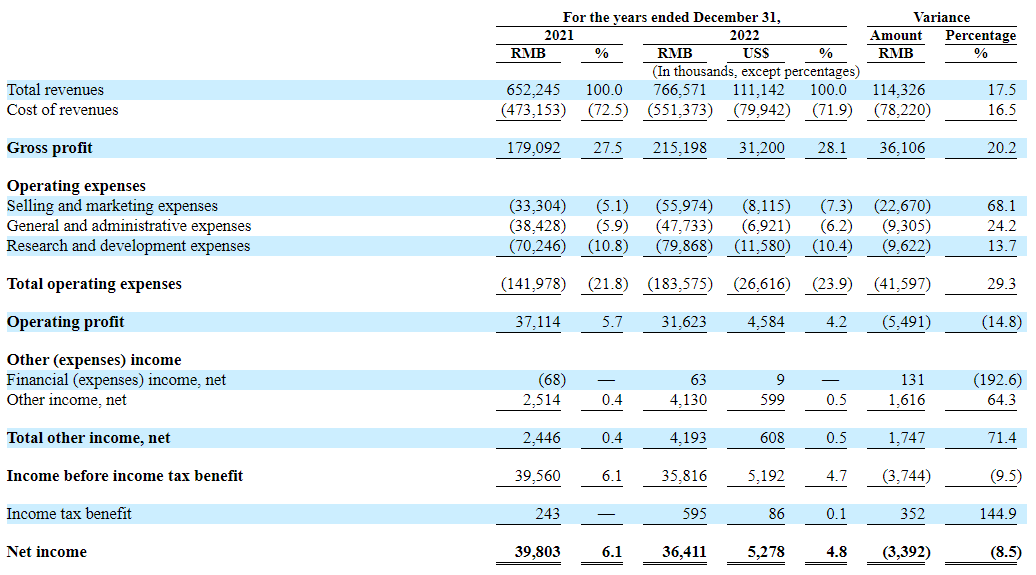Select the Operating expenses section heading
1036x575 pixels.
76,186
